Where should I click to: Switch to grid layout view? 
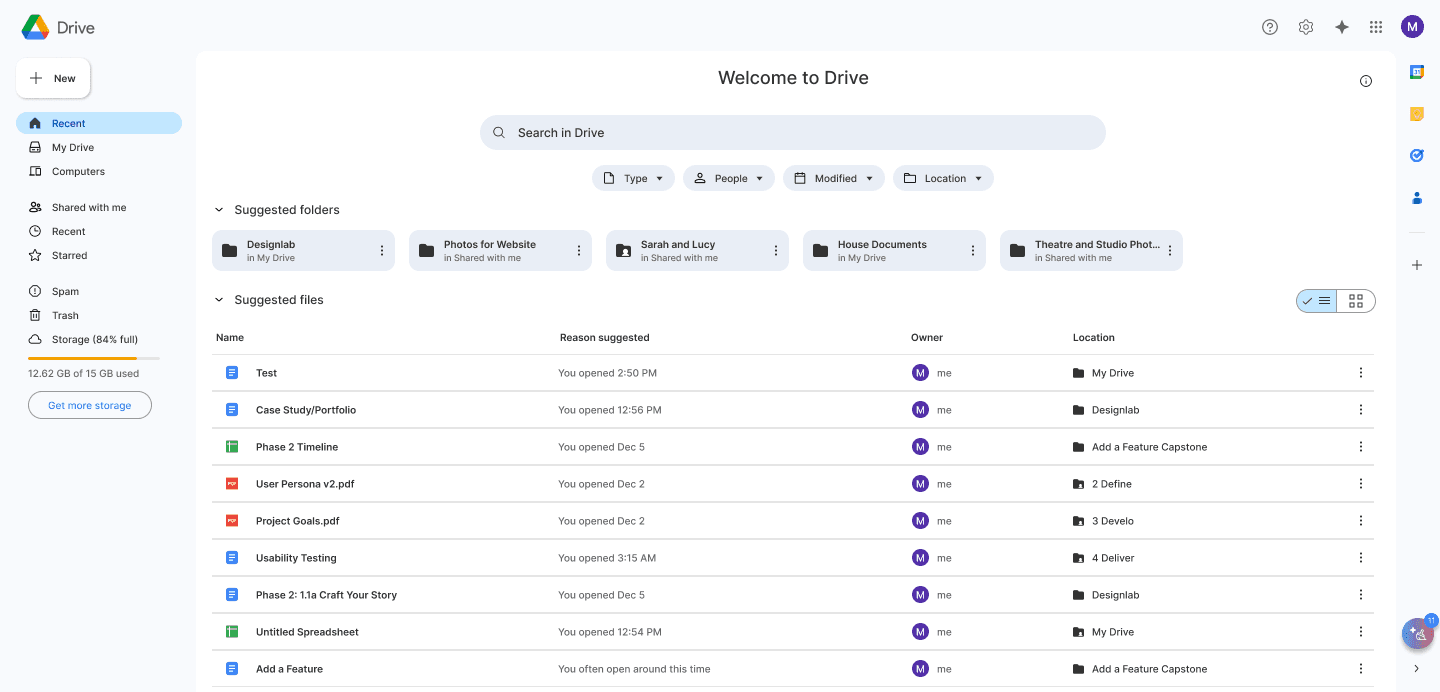1356,301
